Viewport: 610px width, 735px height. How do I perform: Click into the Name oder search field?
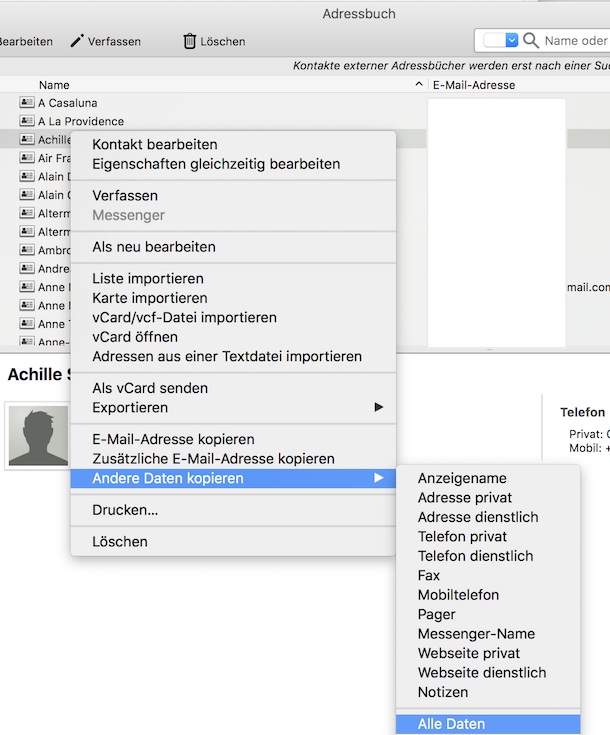576,41
